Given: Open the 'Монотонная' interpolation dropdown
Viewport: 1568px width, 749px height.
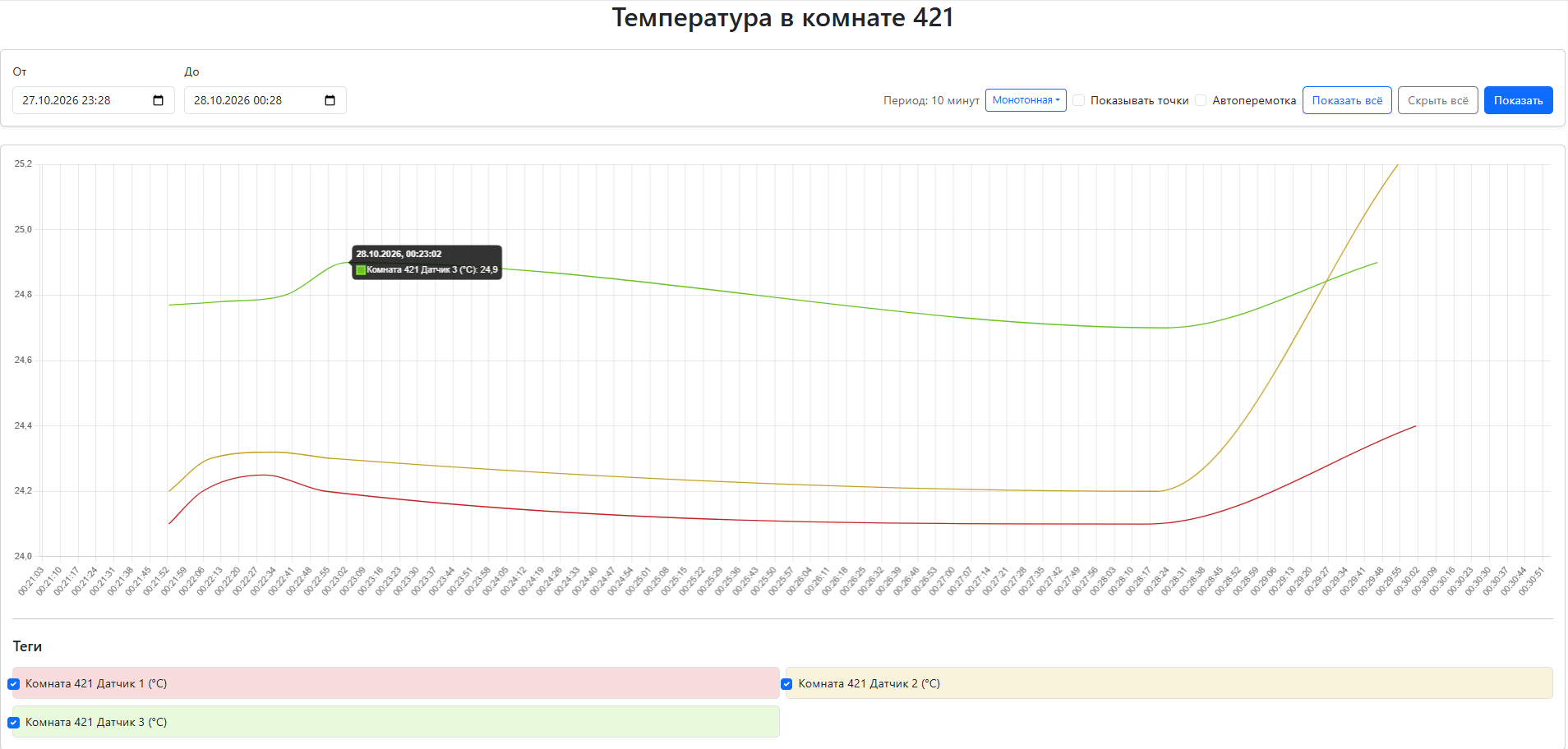Looking at the screenshot, I should 1026,100.
